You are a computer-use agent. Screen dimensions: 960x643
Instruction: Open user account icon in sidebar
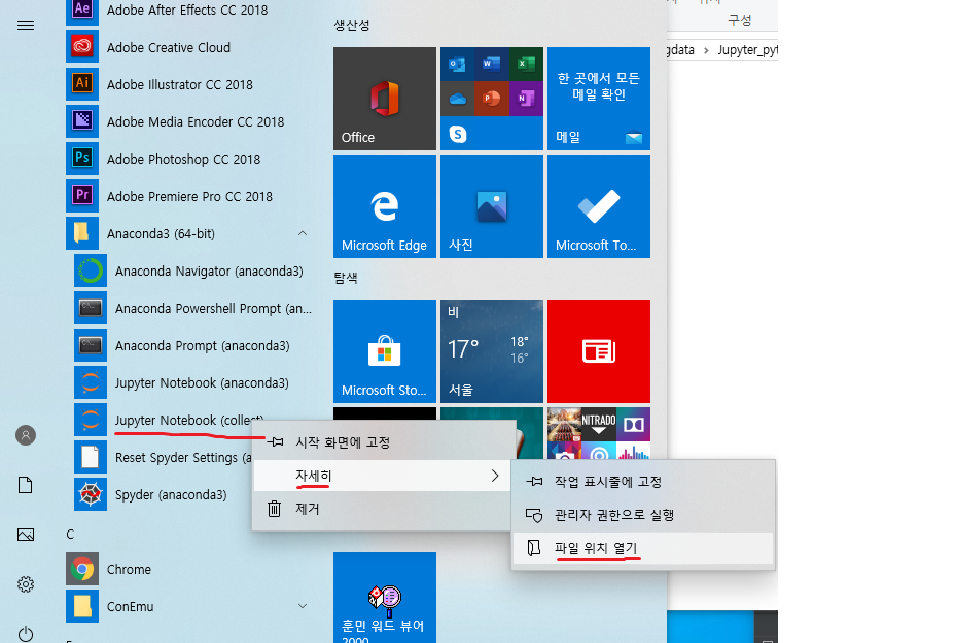pyautogui.click(x=25, y=435)
